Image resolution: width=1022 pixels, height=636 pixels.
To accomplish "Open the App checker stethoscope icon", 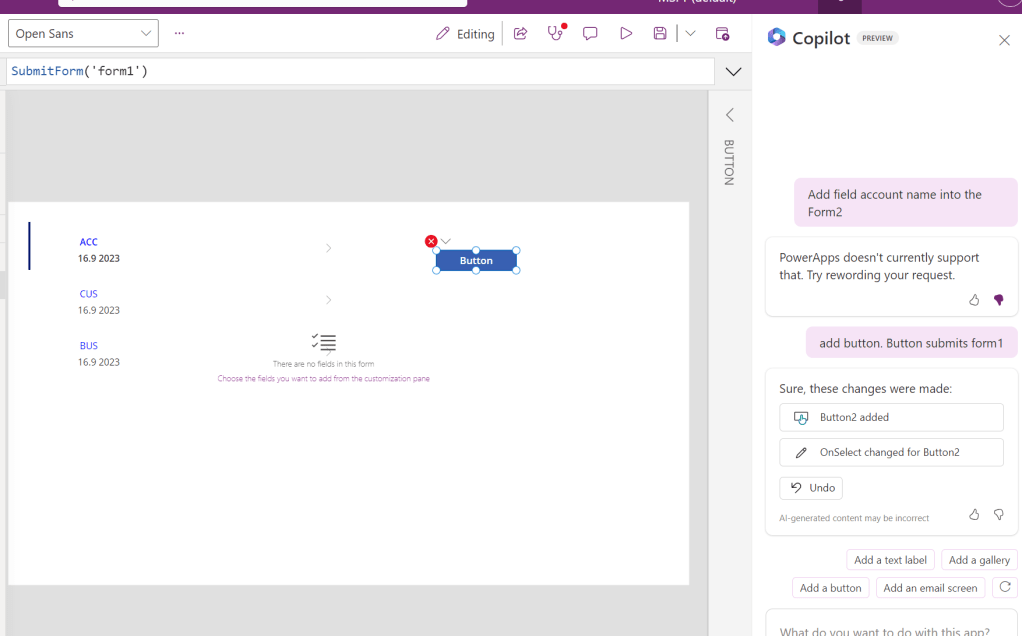I will click(x=555, y=34).
